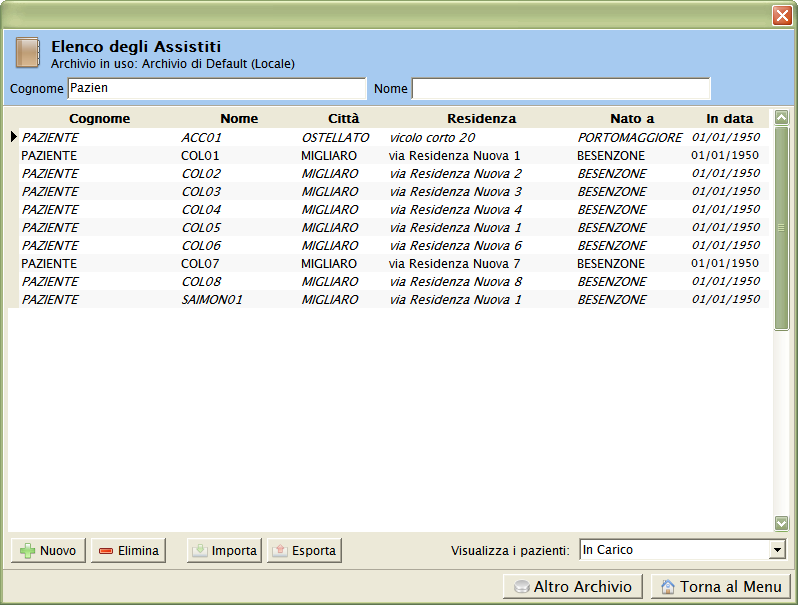Click the red minus Elimina icon
Viewport: 799px width, 605px height.
click(x=105, y=550)
